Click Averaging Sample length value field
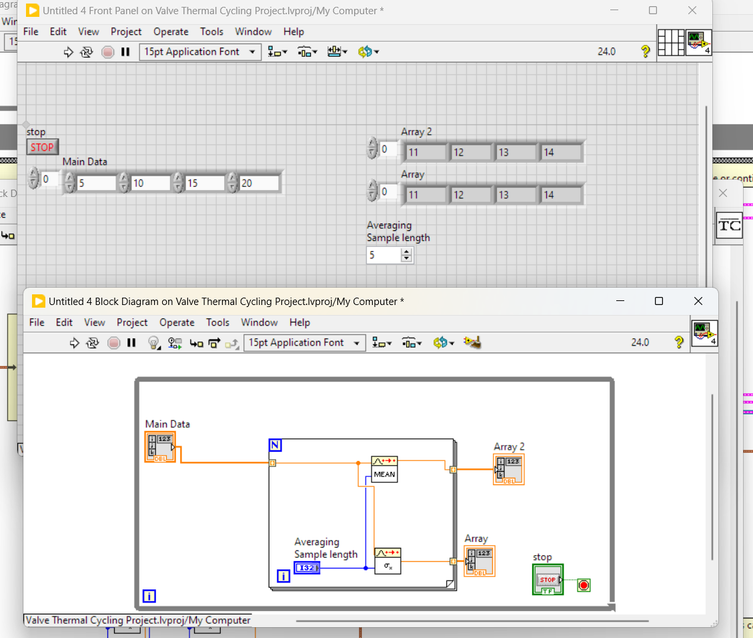753x638 pixels. click(x=384, y=255)
